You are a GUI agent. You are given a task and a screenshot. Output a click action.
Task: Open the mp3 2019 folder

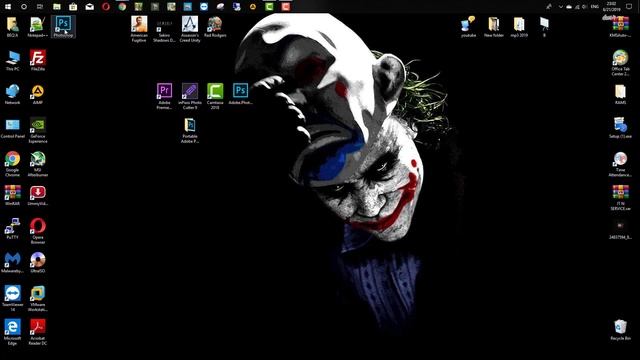519,27
